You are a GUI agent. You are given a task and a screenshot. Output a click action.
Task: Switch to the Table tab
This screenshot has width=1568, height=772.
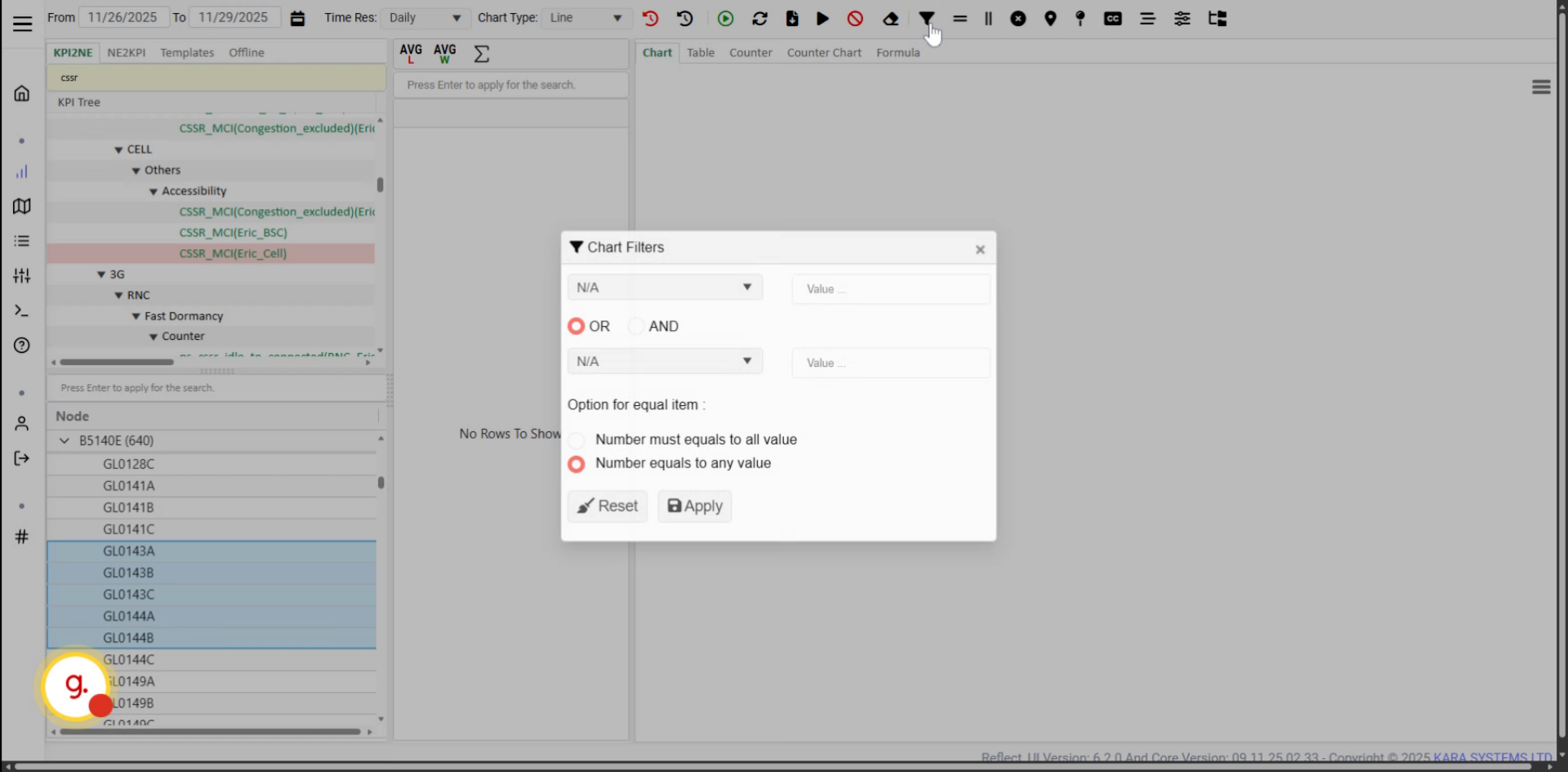(701, 52)
